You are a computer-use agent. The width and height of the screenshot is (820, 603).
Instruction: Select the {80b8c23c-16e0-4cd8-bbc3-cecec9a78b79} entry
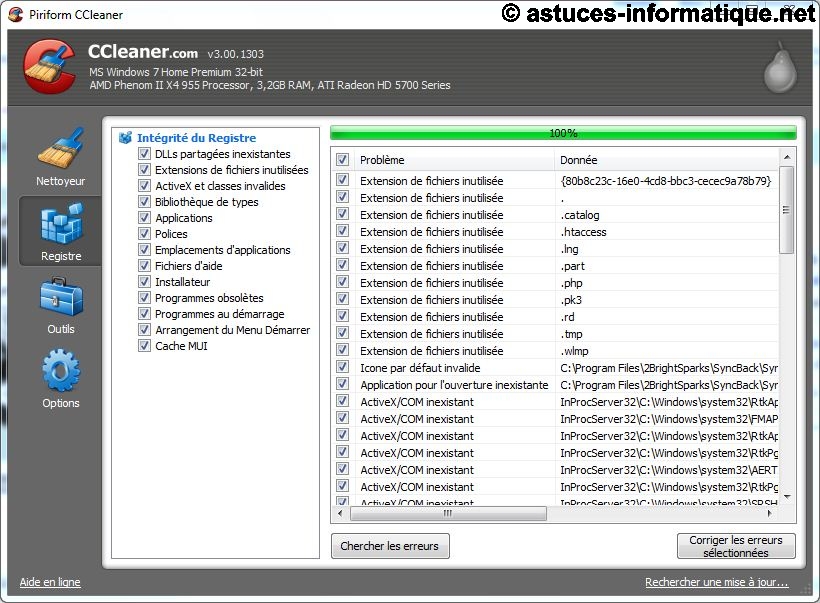pyautogui.click(x=666, y=181)
